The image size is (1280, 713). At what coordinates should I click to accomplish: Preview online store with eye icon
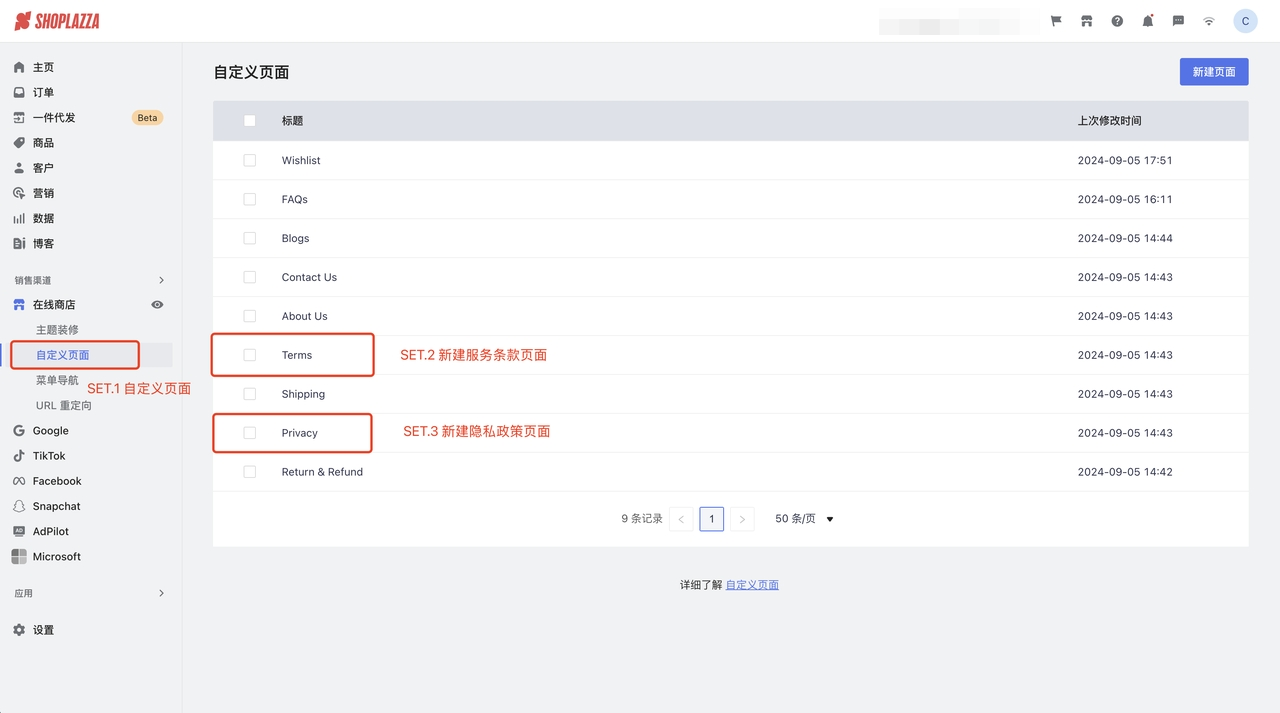pyautogui.click(x=157, y=305)
